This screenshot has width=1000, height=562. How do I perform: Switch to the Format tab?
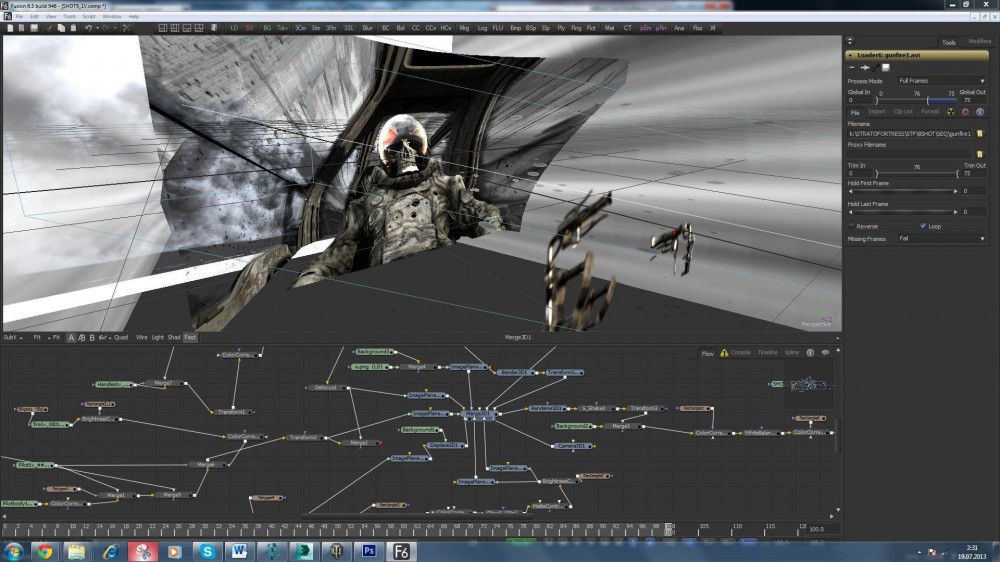(930, 112)
